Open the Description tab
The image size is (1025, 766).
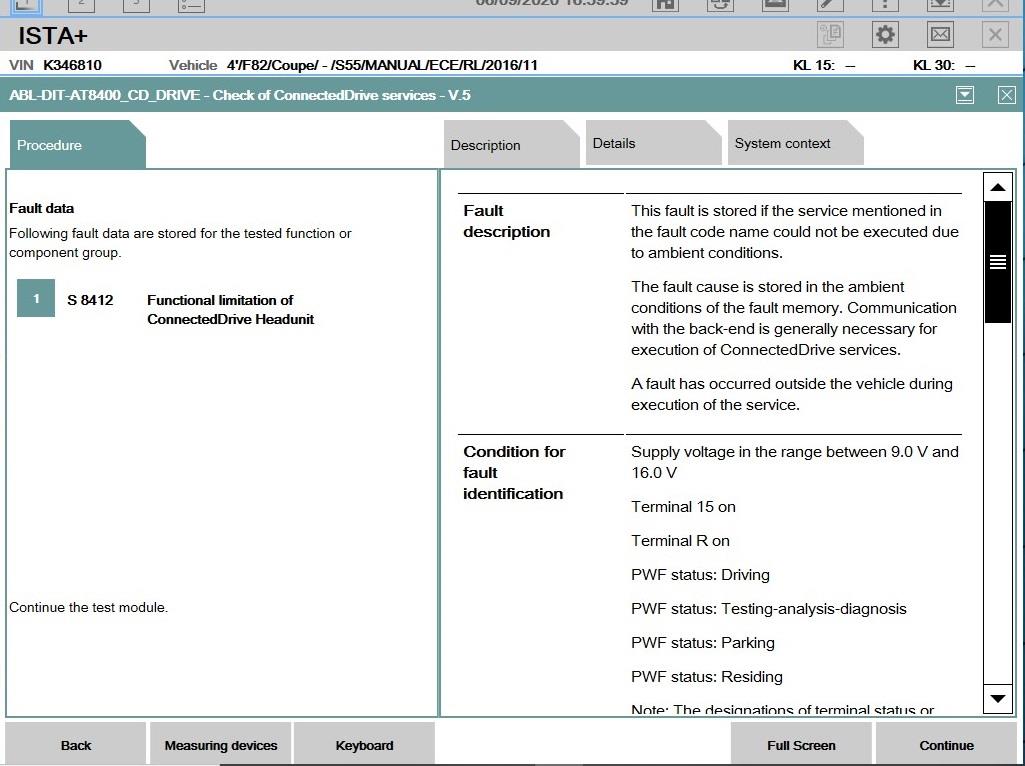pyautogui.click(x=511, y=144)
